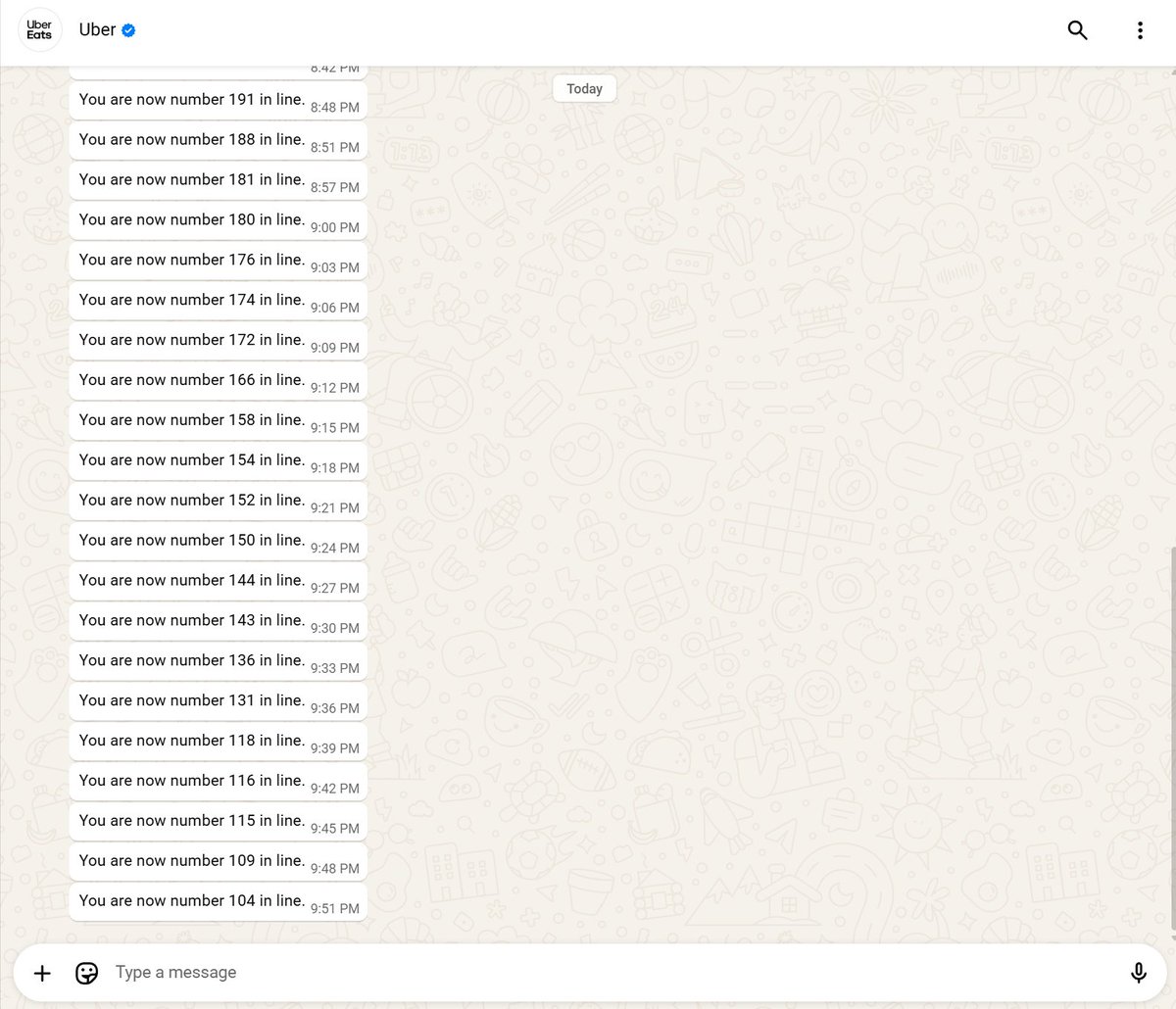This screenshot has height=1009, width=1176.
Task: Open Uber contact info from name
Action: click(97, 30)
